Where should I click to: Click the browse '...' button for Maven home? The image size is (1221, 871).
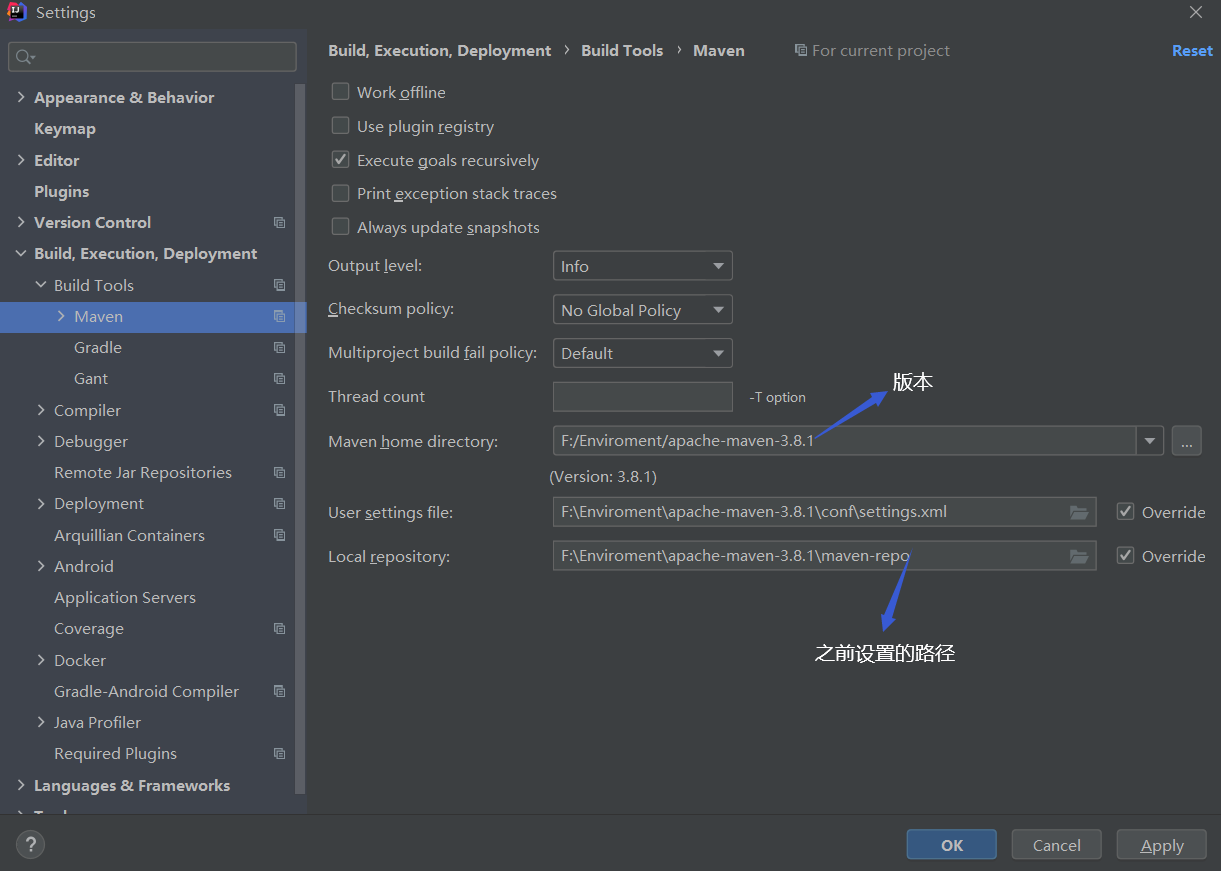click(x=1186, y=441)
